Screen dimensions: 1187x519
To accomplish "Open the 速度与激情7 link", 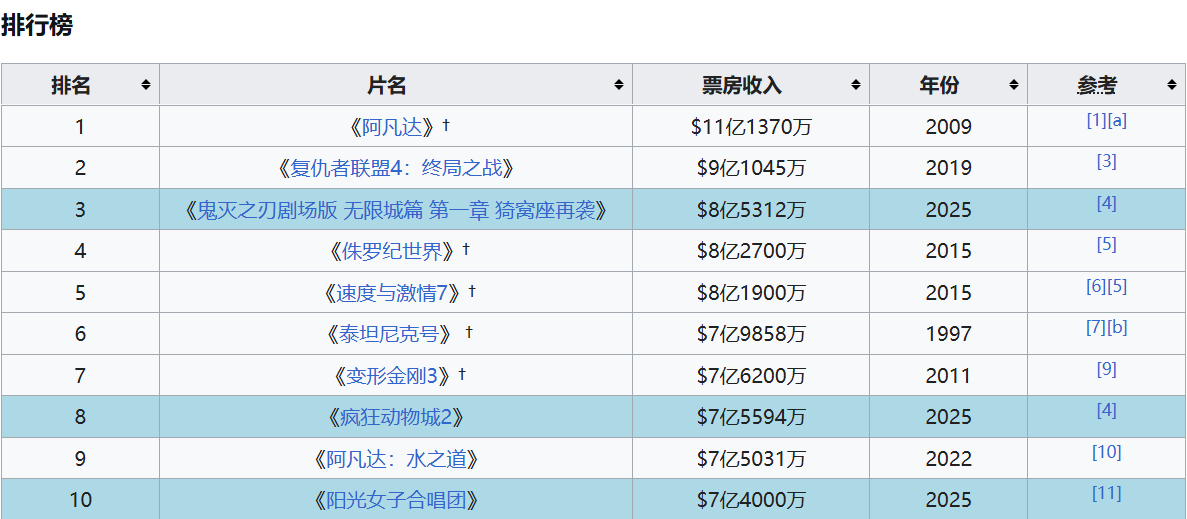I will (391, 293).
